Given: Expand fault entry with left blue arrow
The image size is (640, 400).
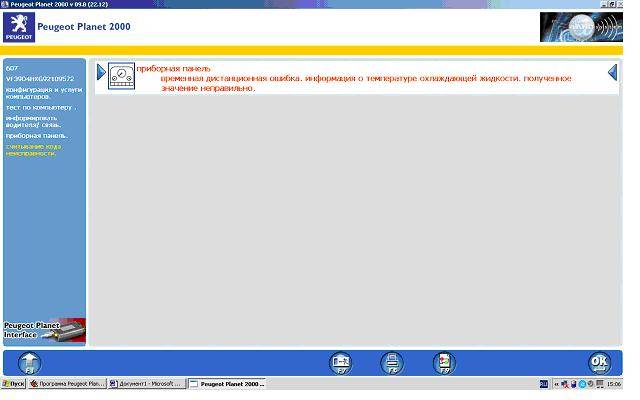Looking at the screenshot, I should (x=101, y=73).
